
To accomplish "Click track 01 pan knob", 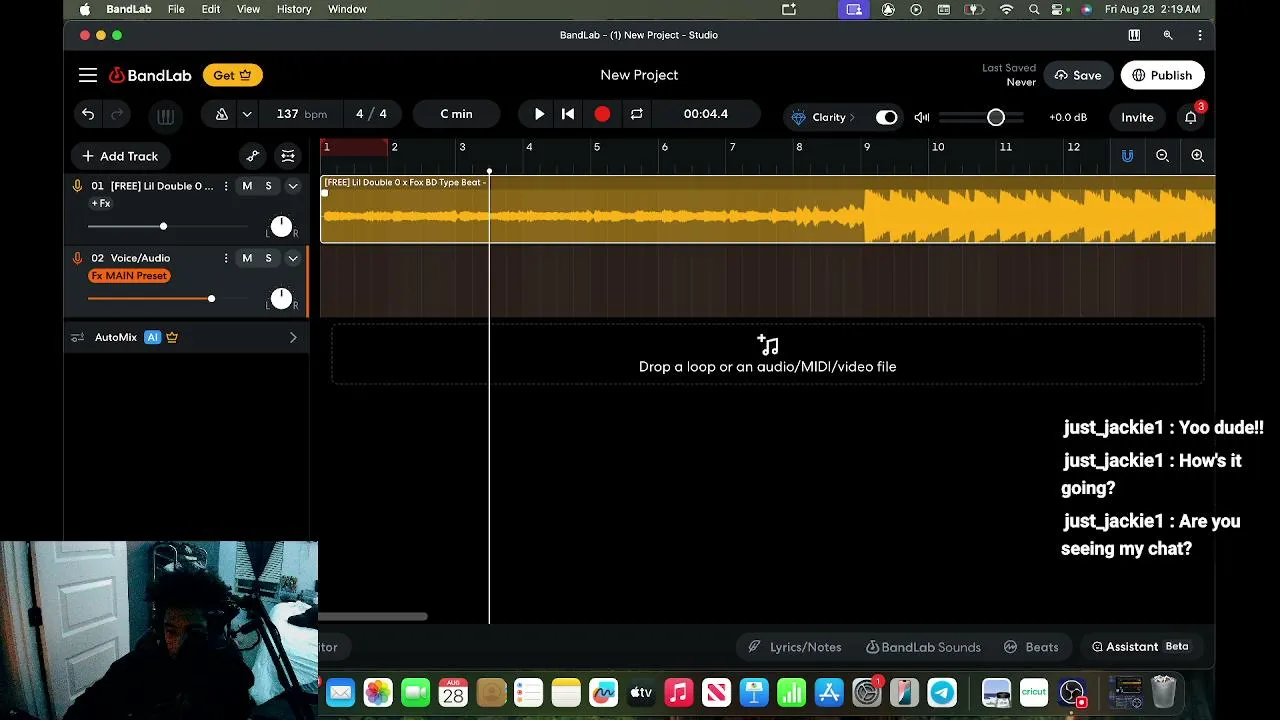I will [281, 227].
